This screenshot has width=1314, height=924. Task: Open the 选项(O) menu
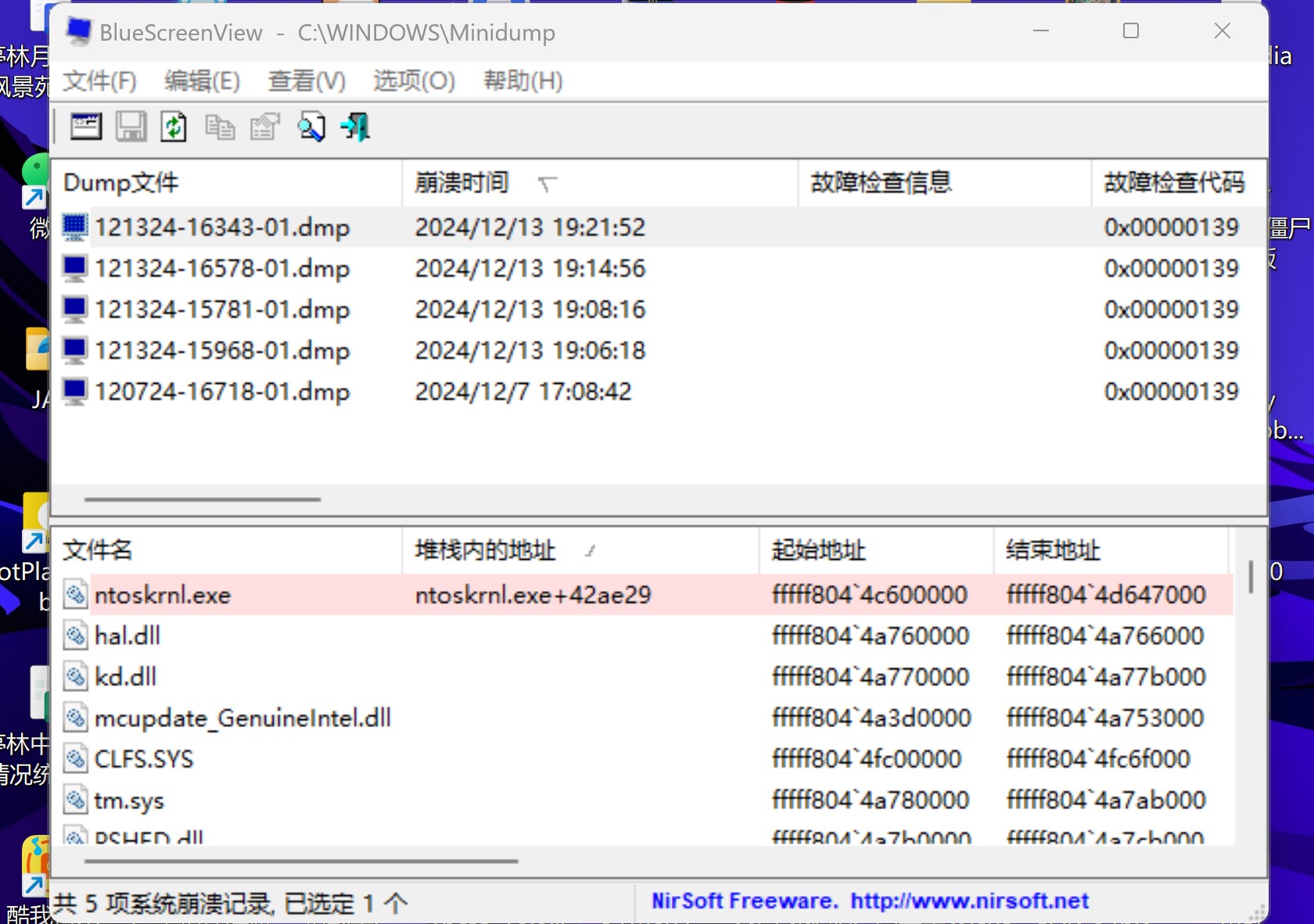point(412,81)
